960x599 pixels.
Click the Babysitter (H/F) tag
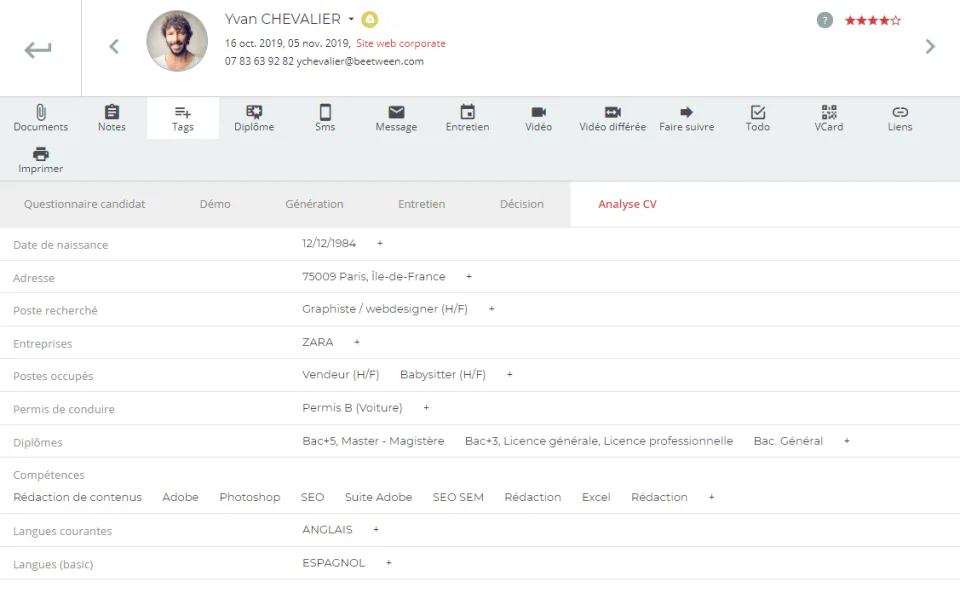pyautogui.click(x=443, y=374)
